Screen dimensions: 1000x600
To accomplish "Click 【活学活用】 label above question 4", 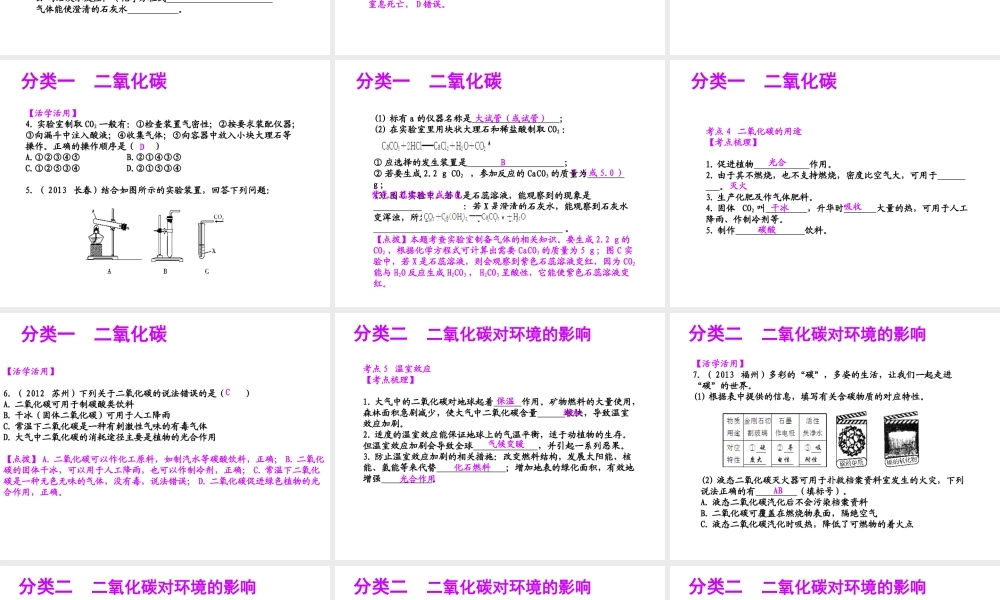I will click(x=52, y=113).
